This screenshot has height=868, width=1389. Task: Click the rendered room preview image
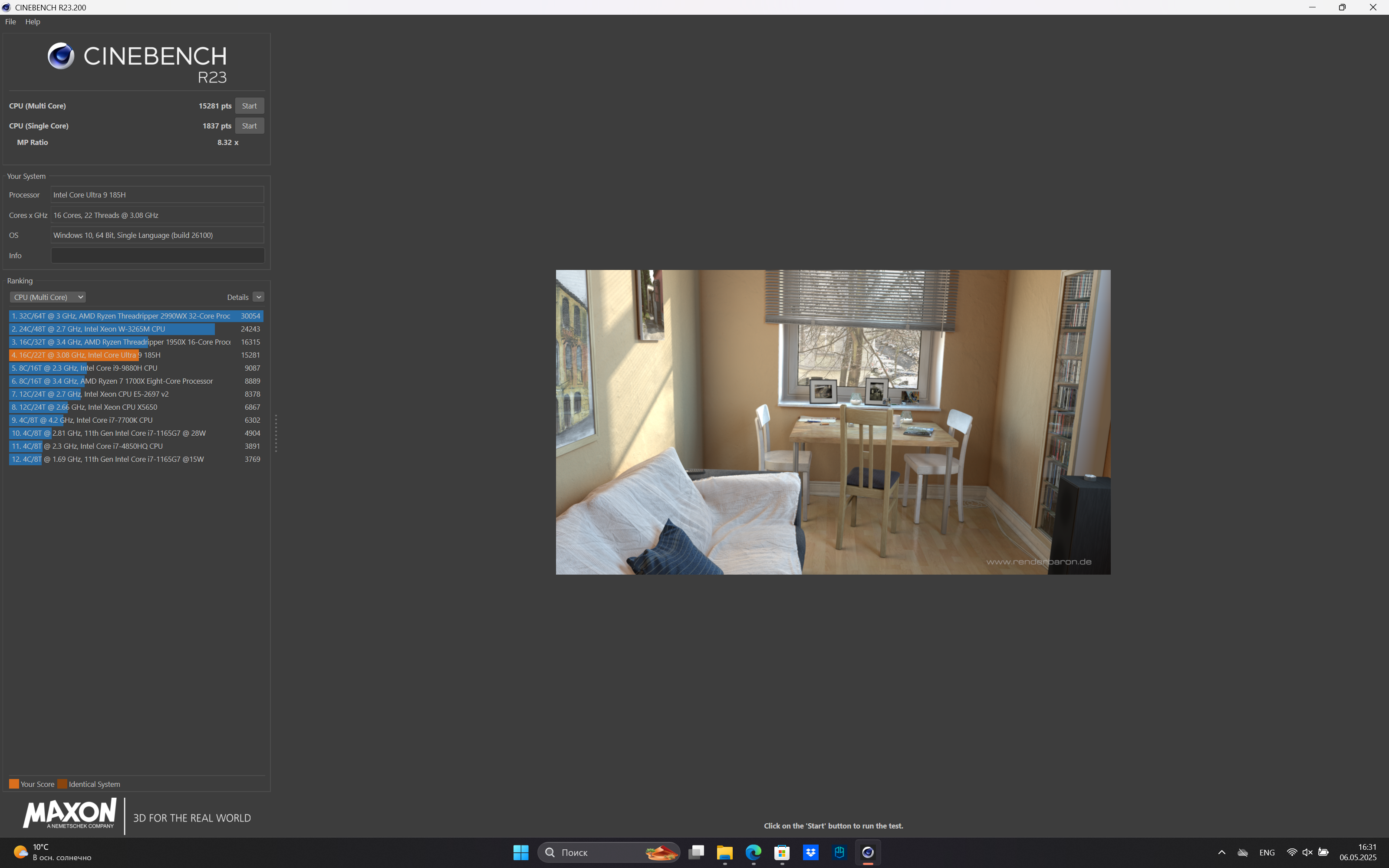[833, 422]
